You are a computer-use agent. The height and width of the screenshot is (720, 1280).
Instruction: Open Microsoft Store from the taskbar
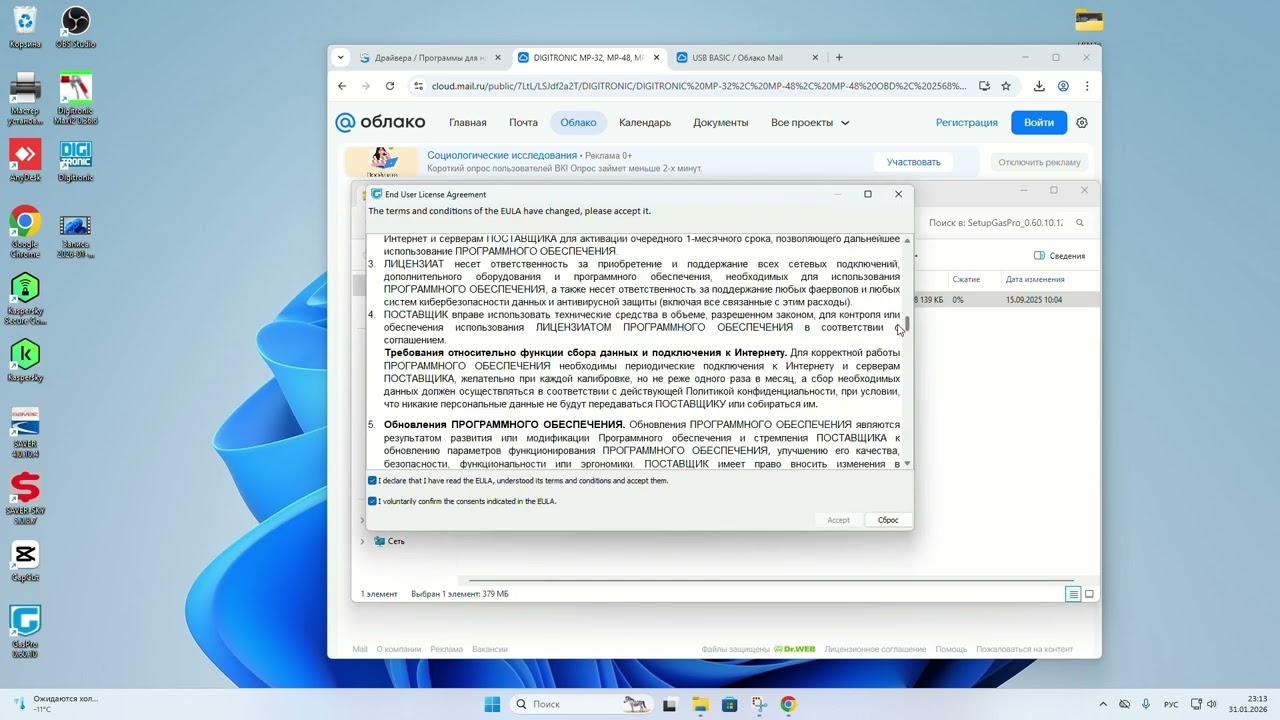pyautogui.click(x=729, y=704)
